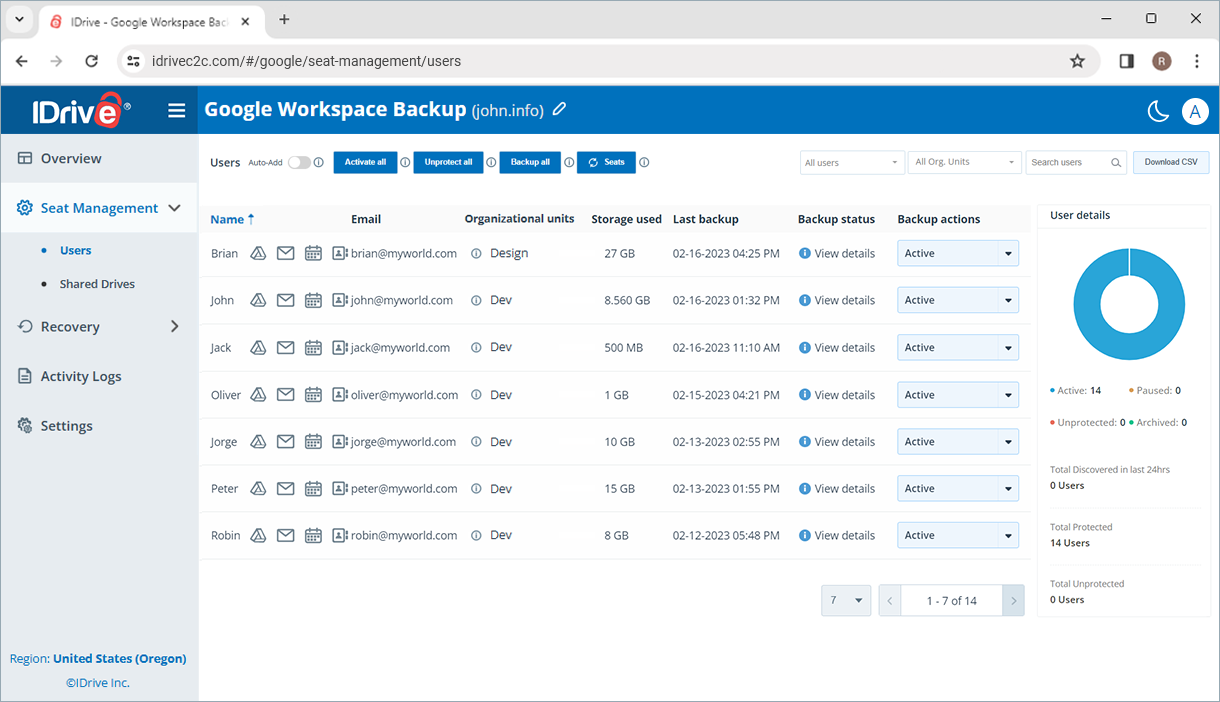Click the pencil icon to edit john.info
Viewport: 1220px width, 702px height.
(x=559, y=109)
